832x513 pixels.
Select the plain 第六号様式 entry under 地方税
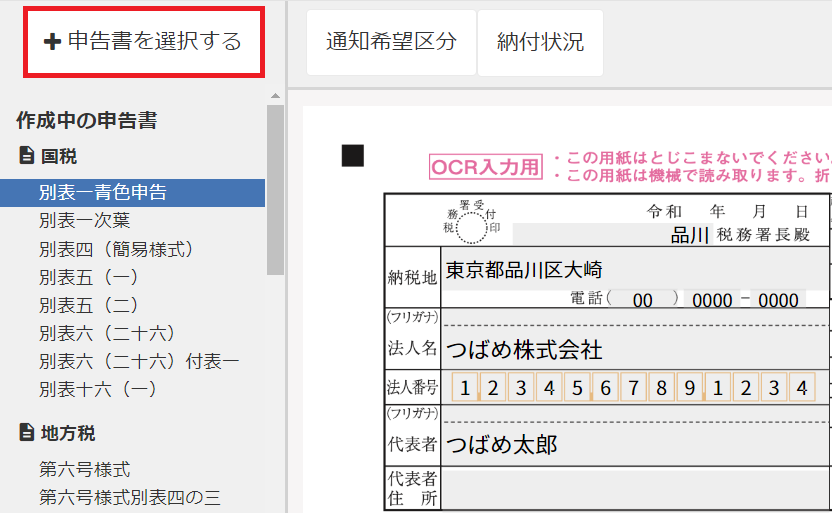[x=85, y=469]
